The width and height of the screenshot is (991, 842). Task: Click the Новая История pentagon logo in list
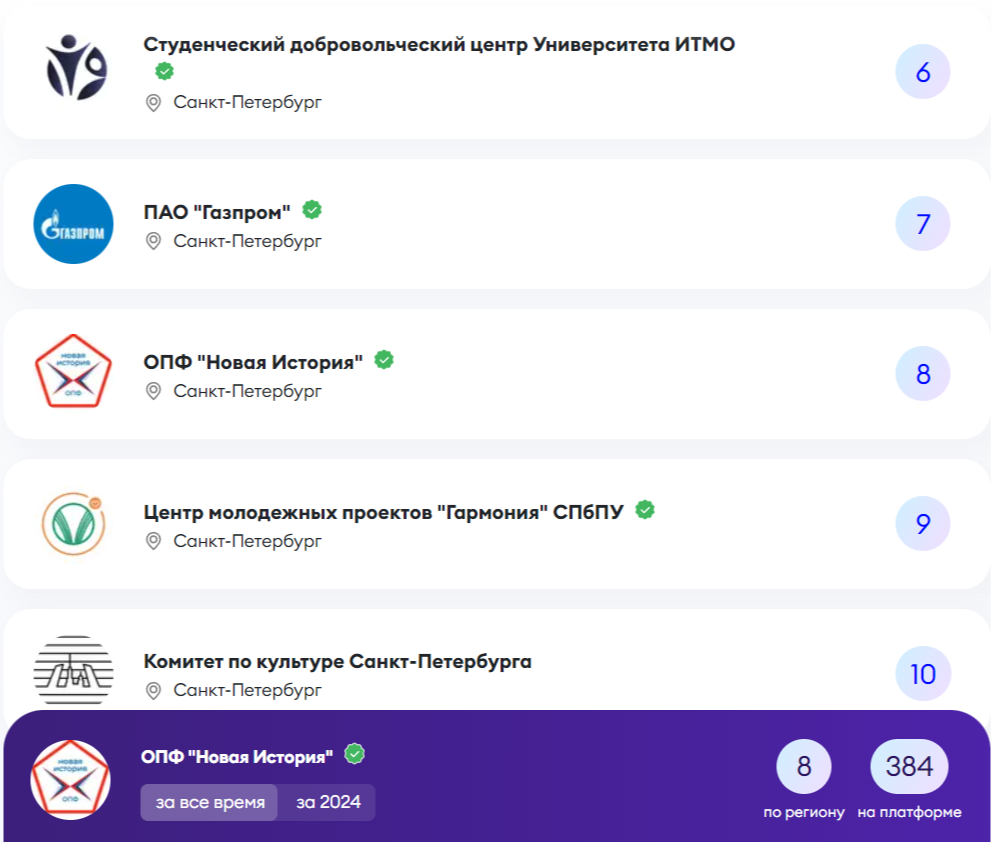coord(73,372)
